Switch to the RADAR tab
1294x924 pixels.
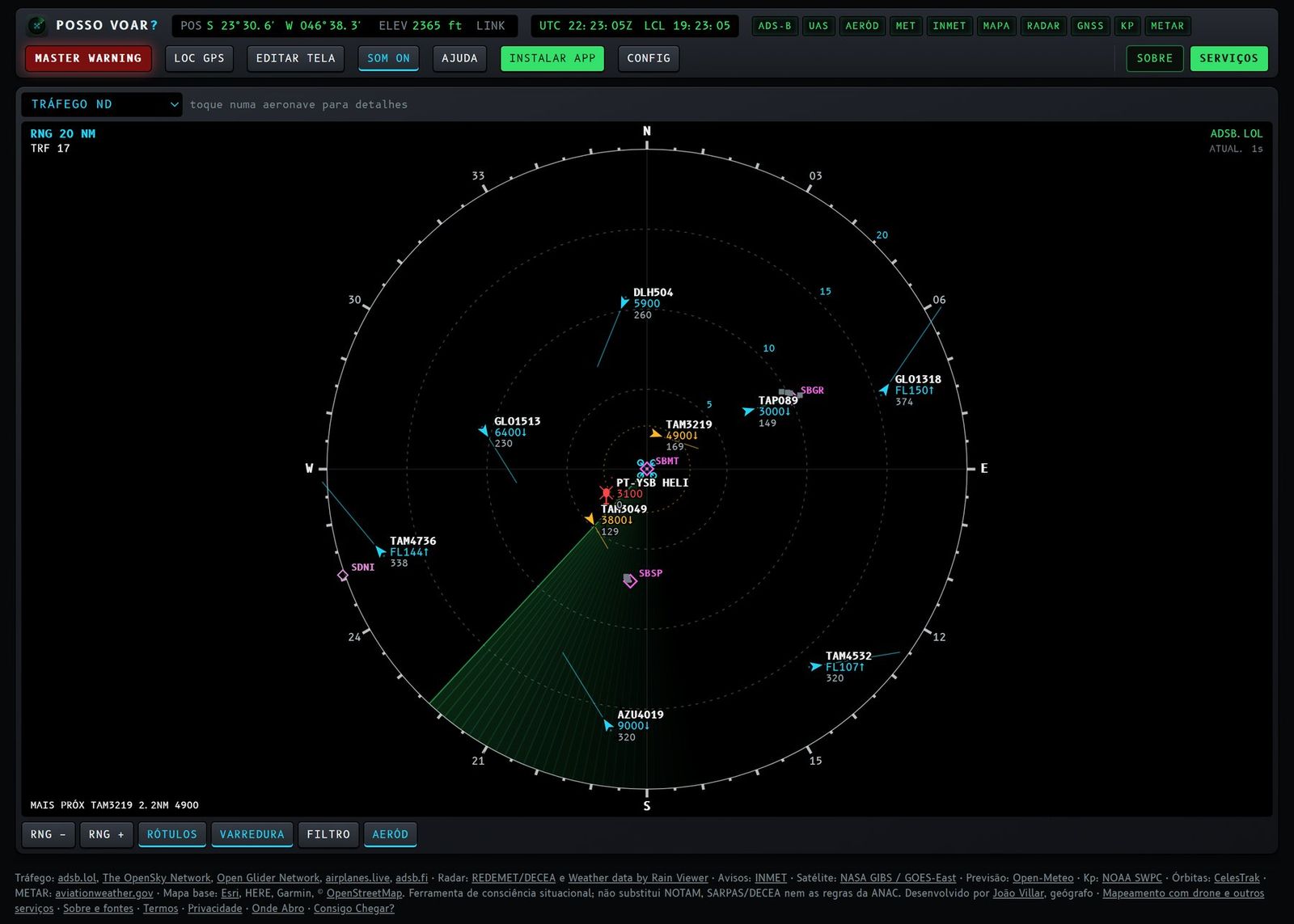pos(1043,26)
